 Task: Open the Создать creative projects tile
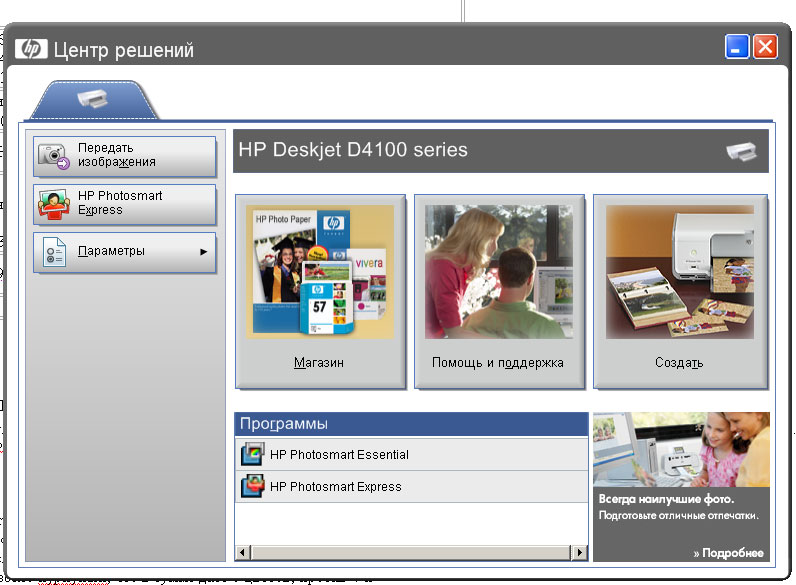tap(680, 291)
